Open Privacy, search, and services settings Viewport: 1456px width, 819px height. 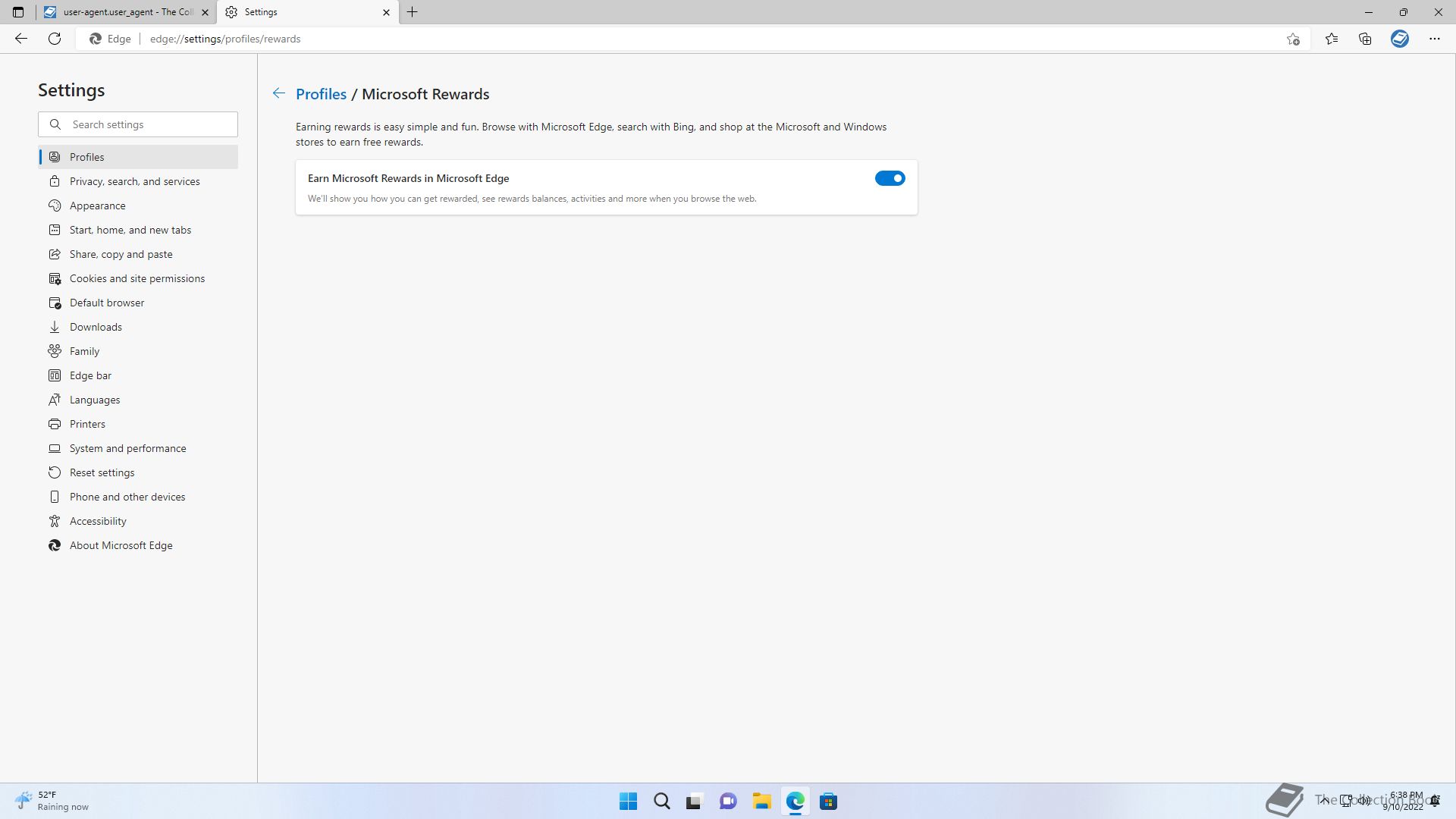click(134, 181)
